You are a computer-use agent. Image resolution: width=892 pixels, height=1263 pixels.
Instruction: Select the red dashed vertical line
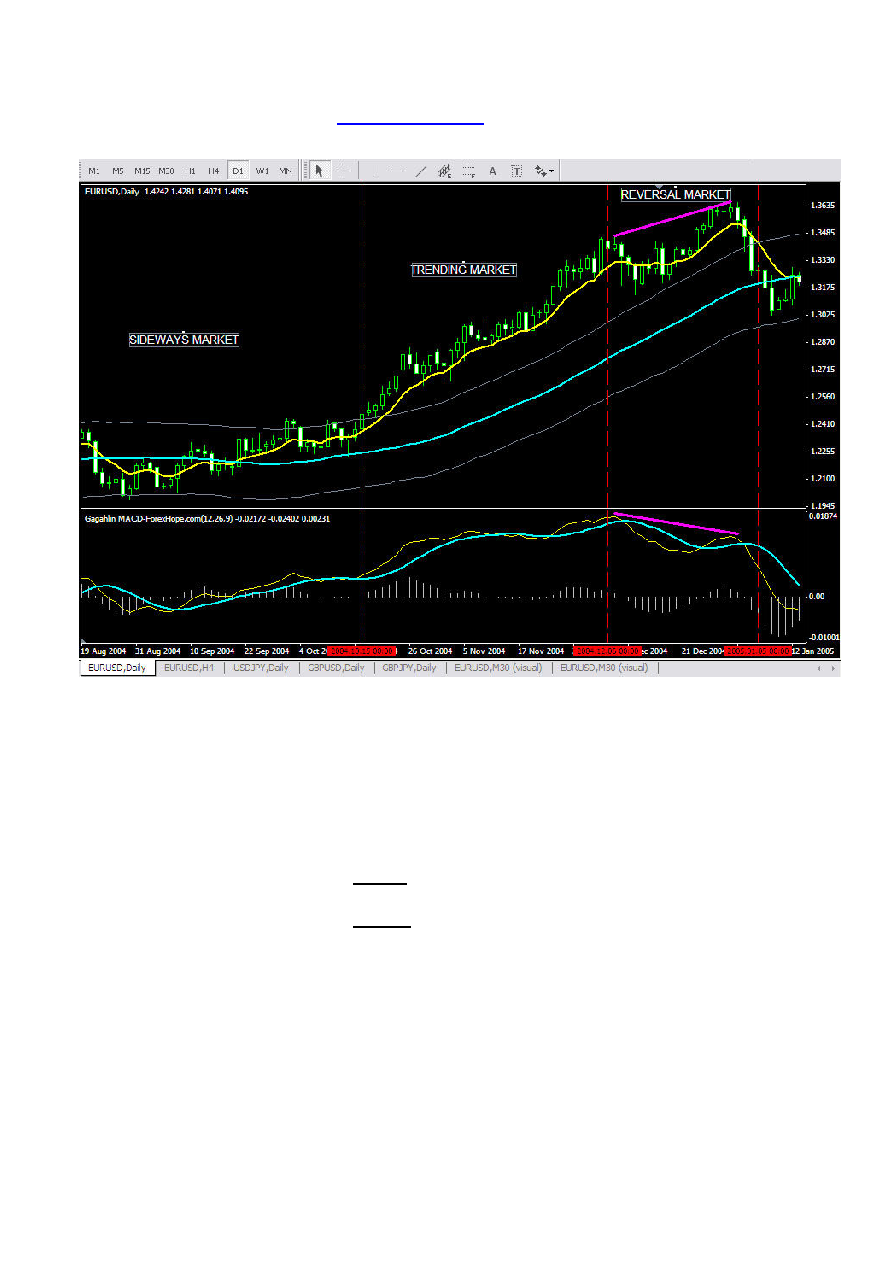coord(758,414)
